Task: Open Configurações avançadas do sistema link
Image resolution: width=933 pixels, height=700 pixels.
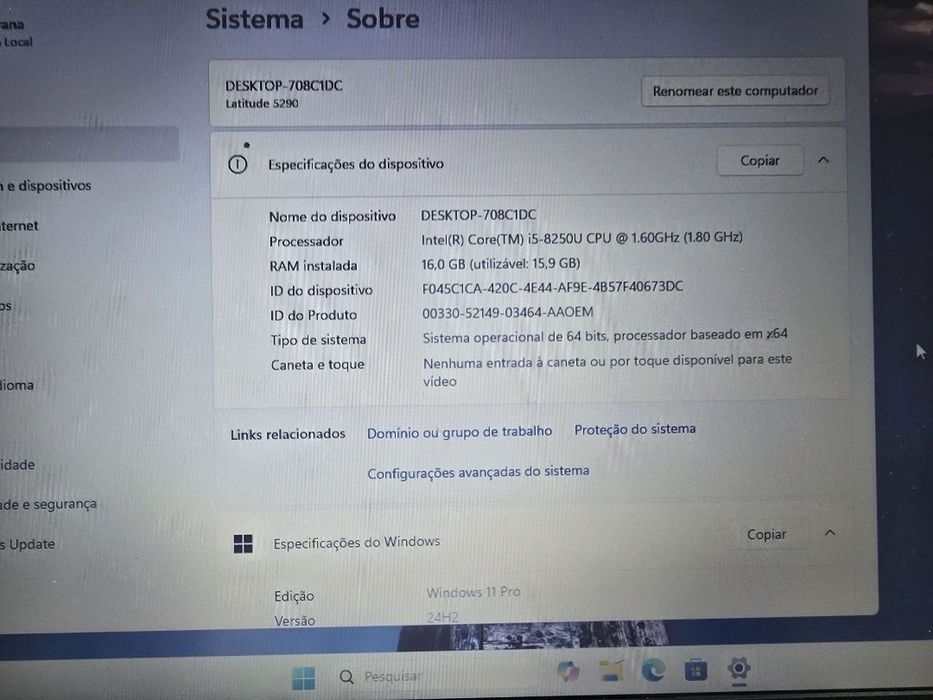Action: tap(478, 473)
